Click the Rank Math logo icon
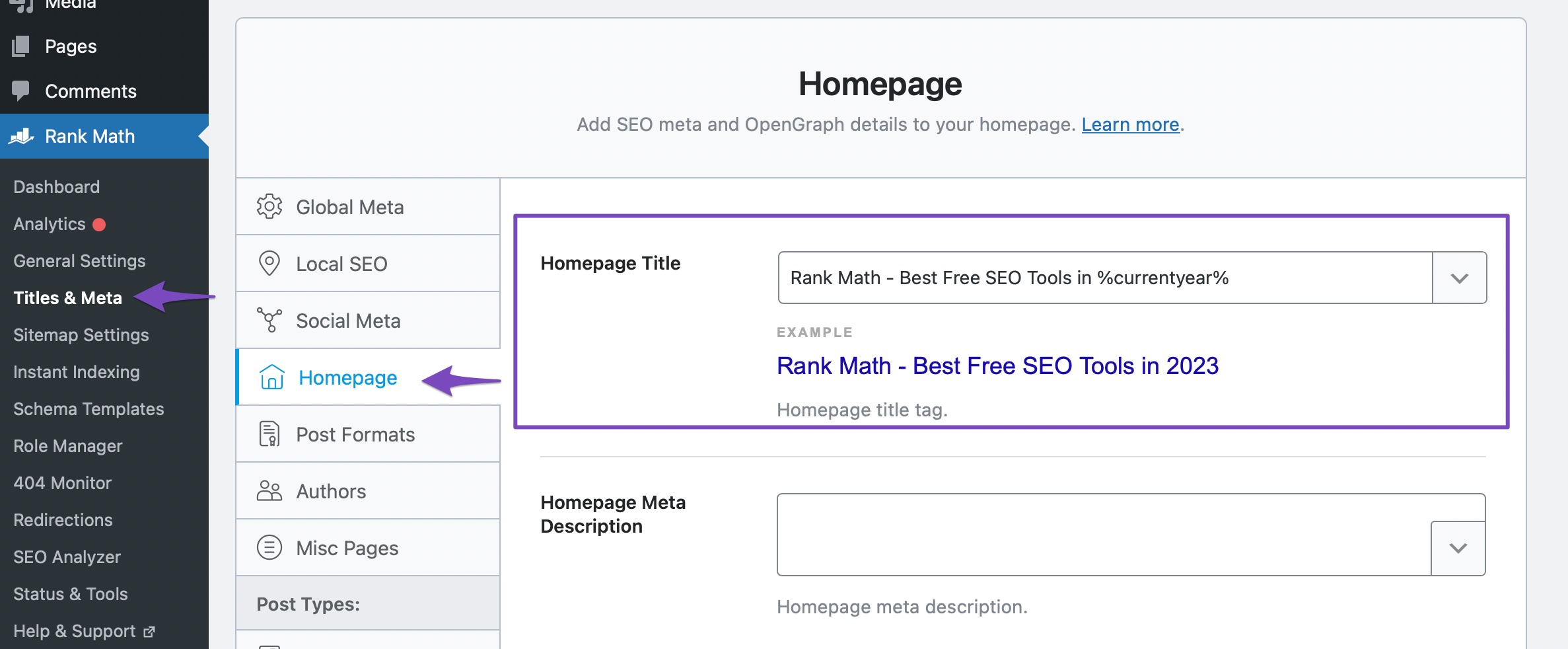This screenshot has height=649, width=1568. pos(21,136)
